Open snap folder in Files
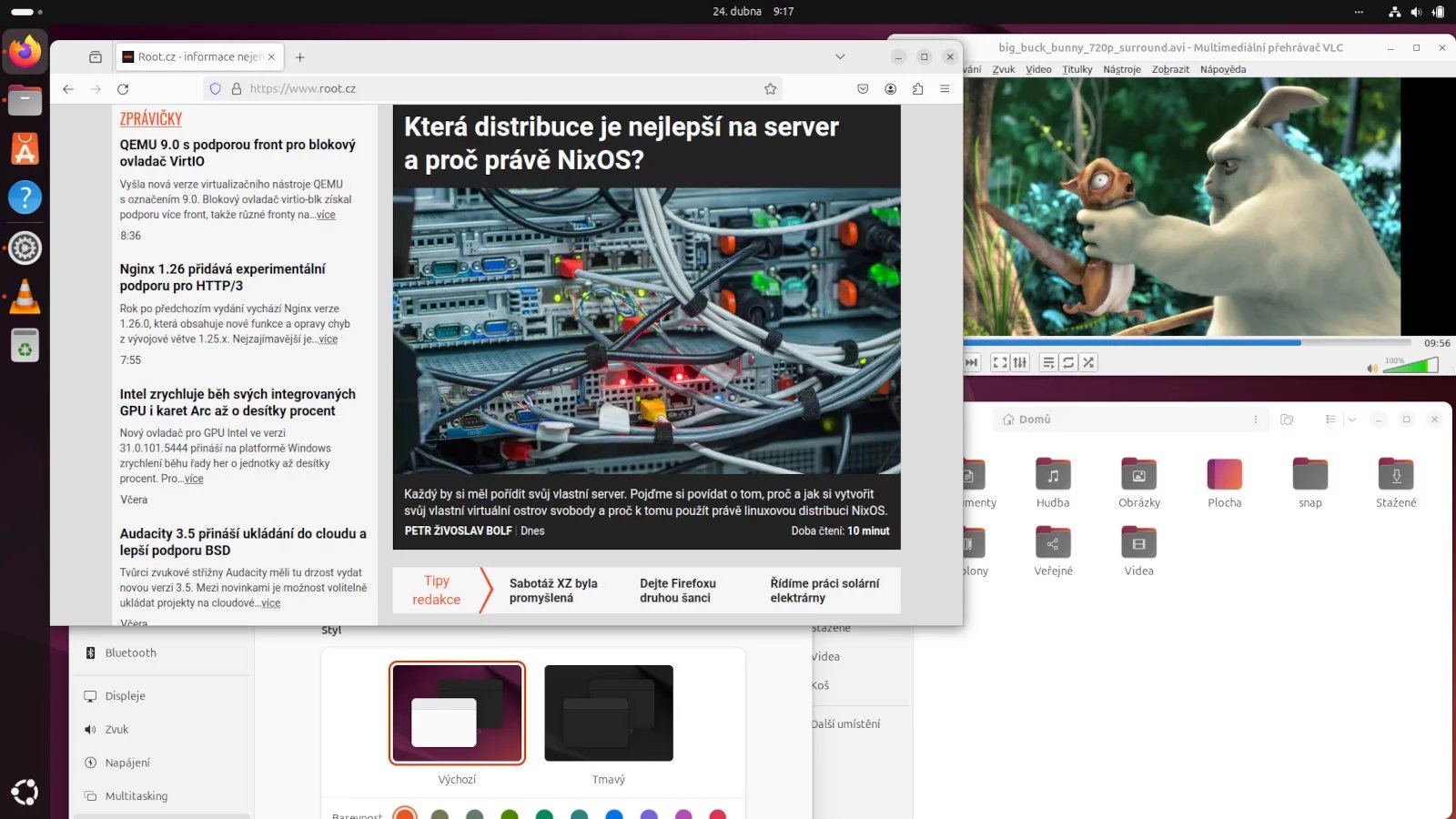1456x819 pixels. click(x=1309, y=482)
